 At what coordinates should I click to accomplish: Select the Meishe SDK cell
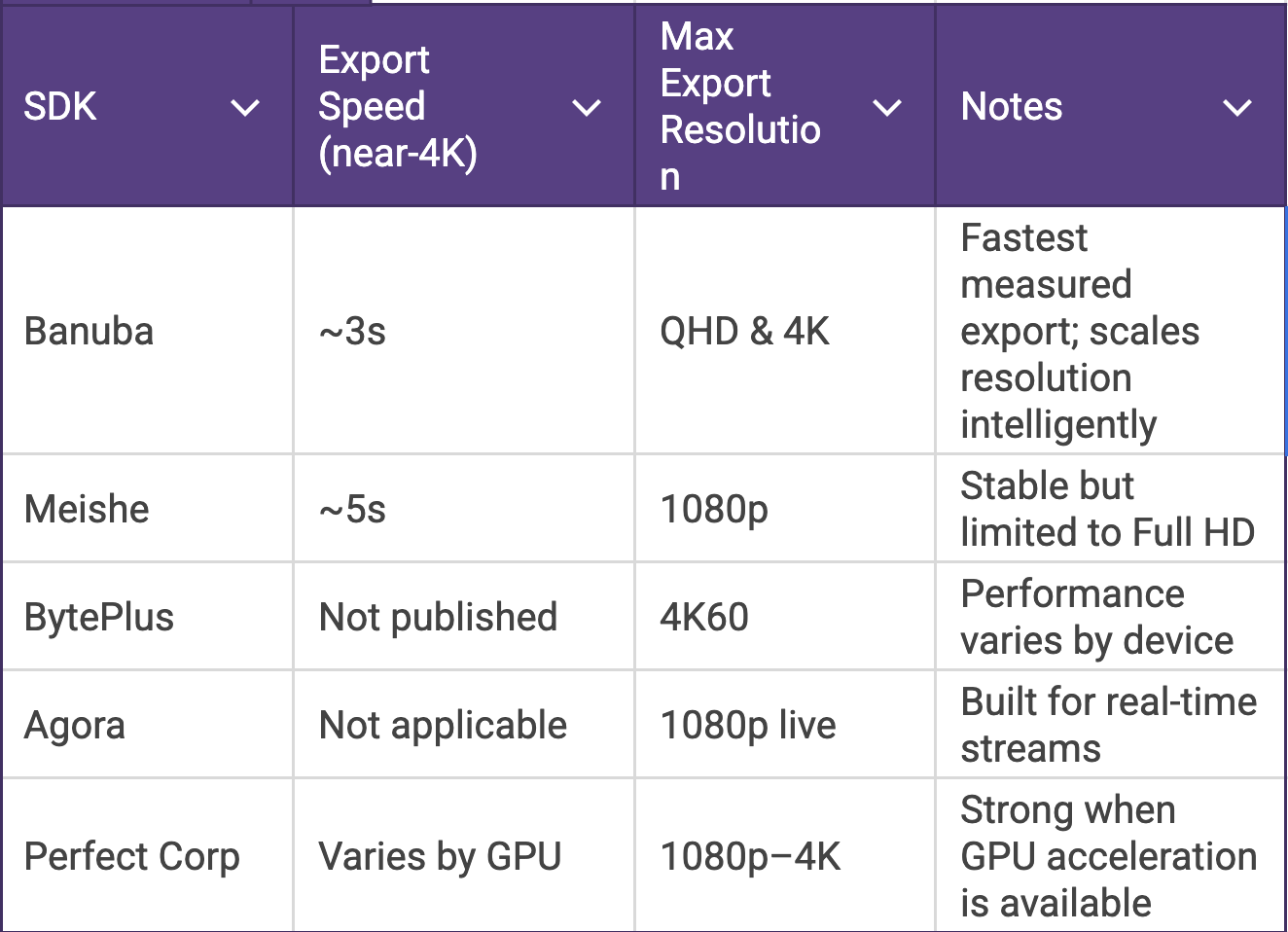[x=88, y=510]
